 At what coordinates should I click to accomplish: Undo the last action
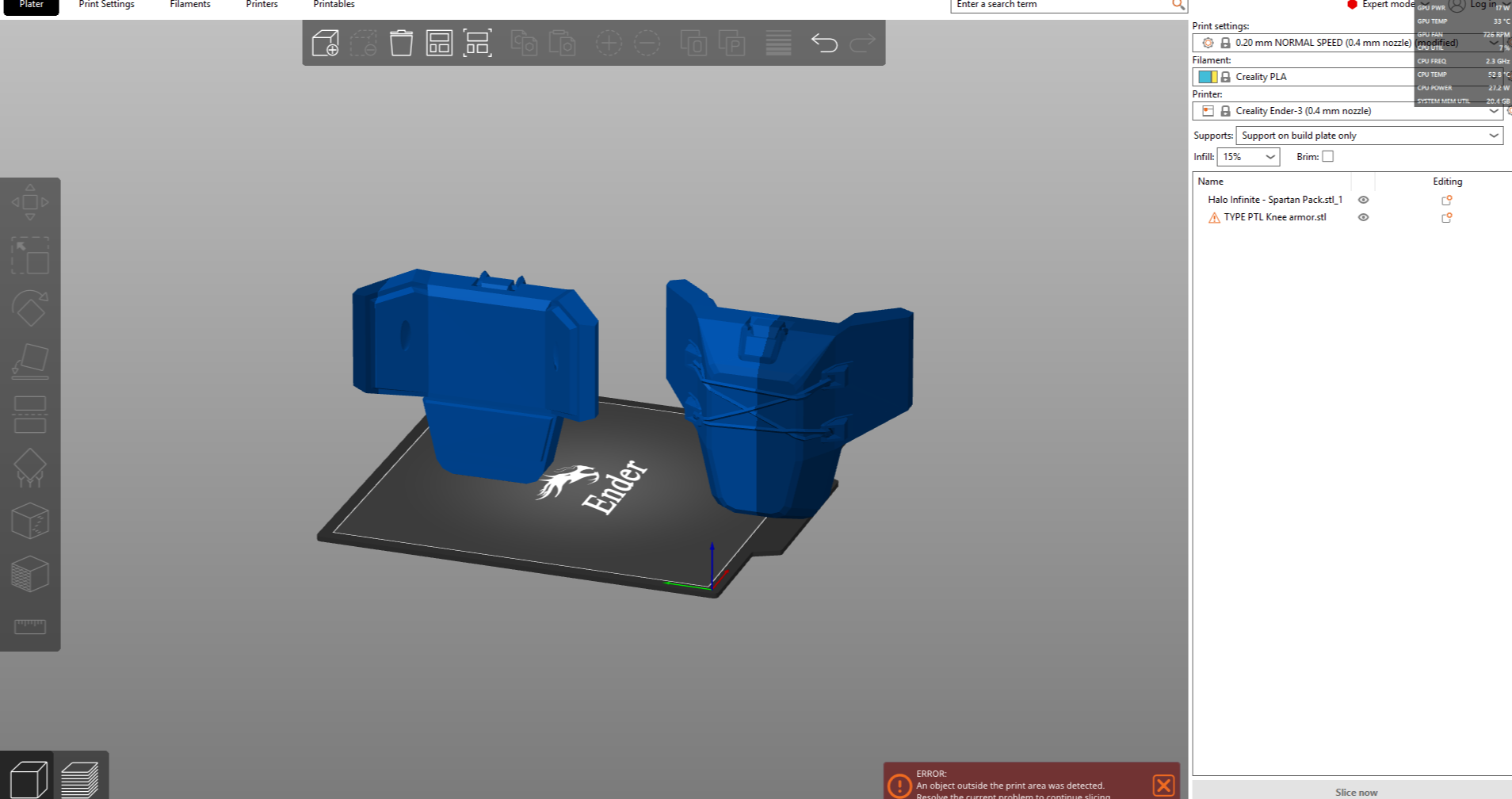click(x=824, y=43)
